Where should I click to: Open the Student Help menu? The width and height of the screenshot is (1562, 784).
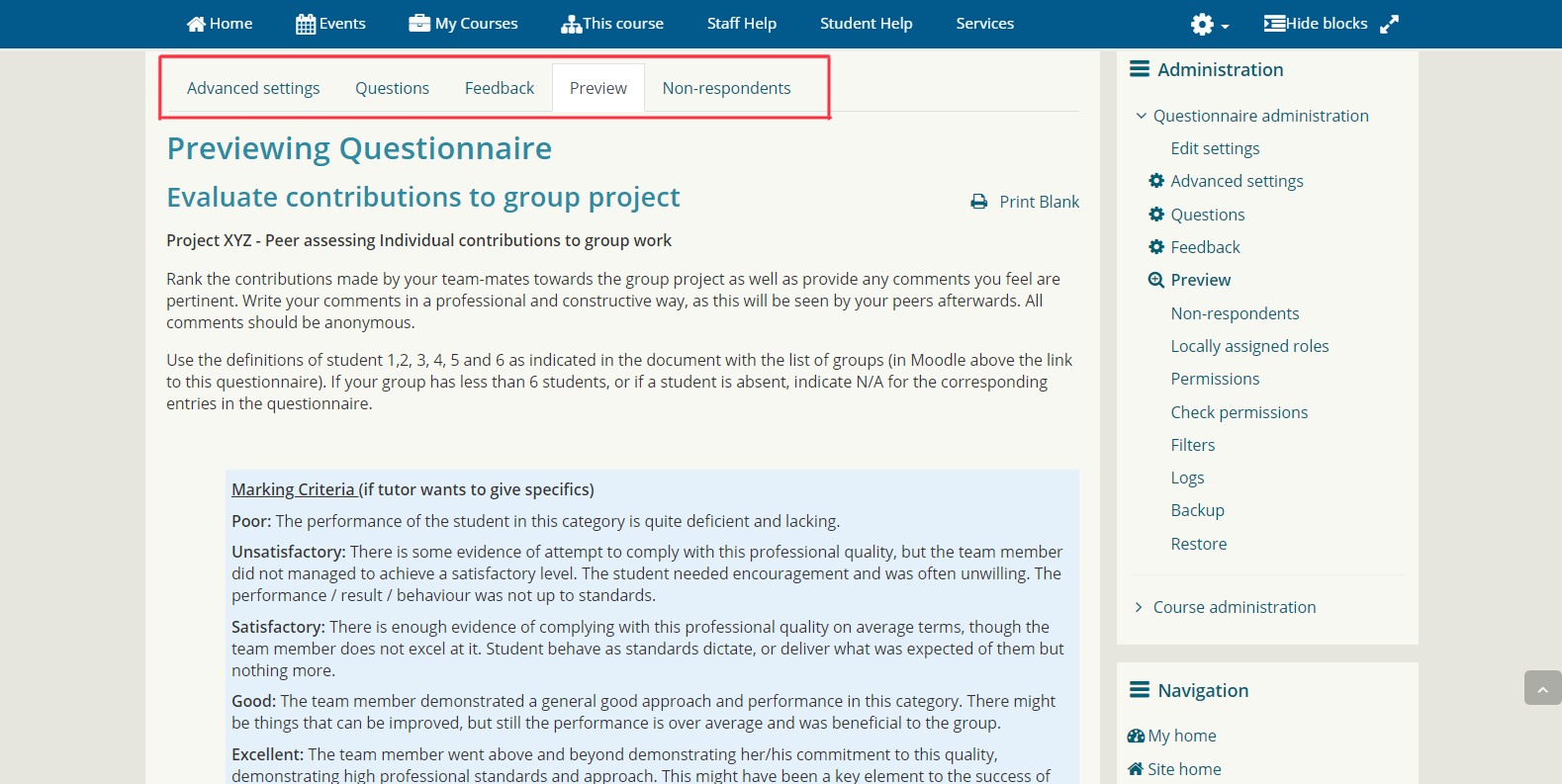(x=867, y=24)
